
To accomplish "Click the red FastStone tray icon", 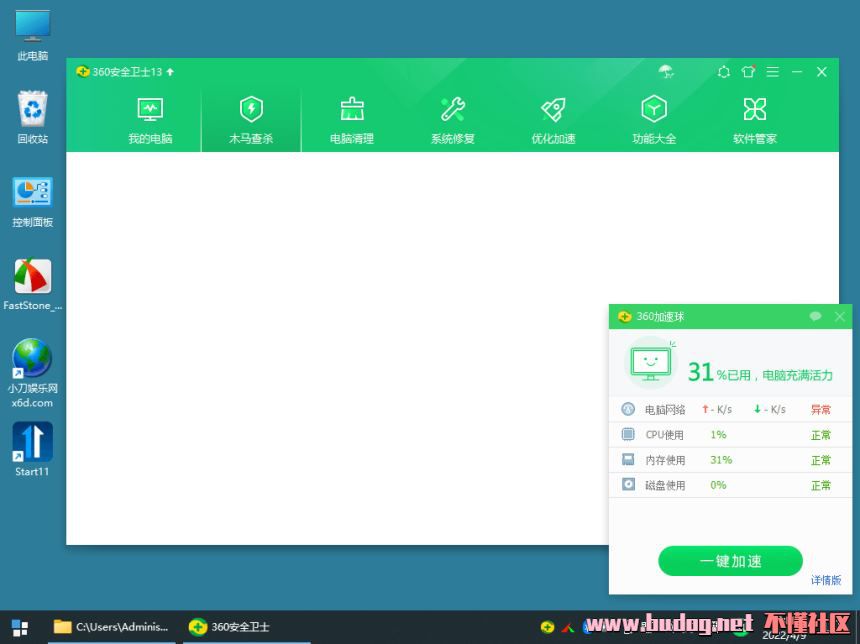I will [567, 627].
